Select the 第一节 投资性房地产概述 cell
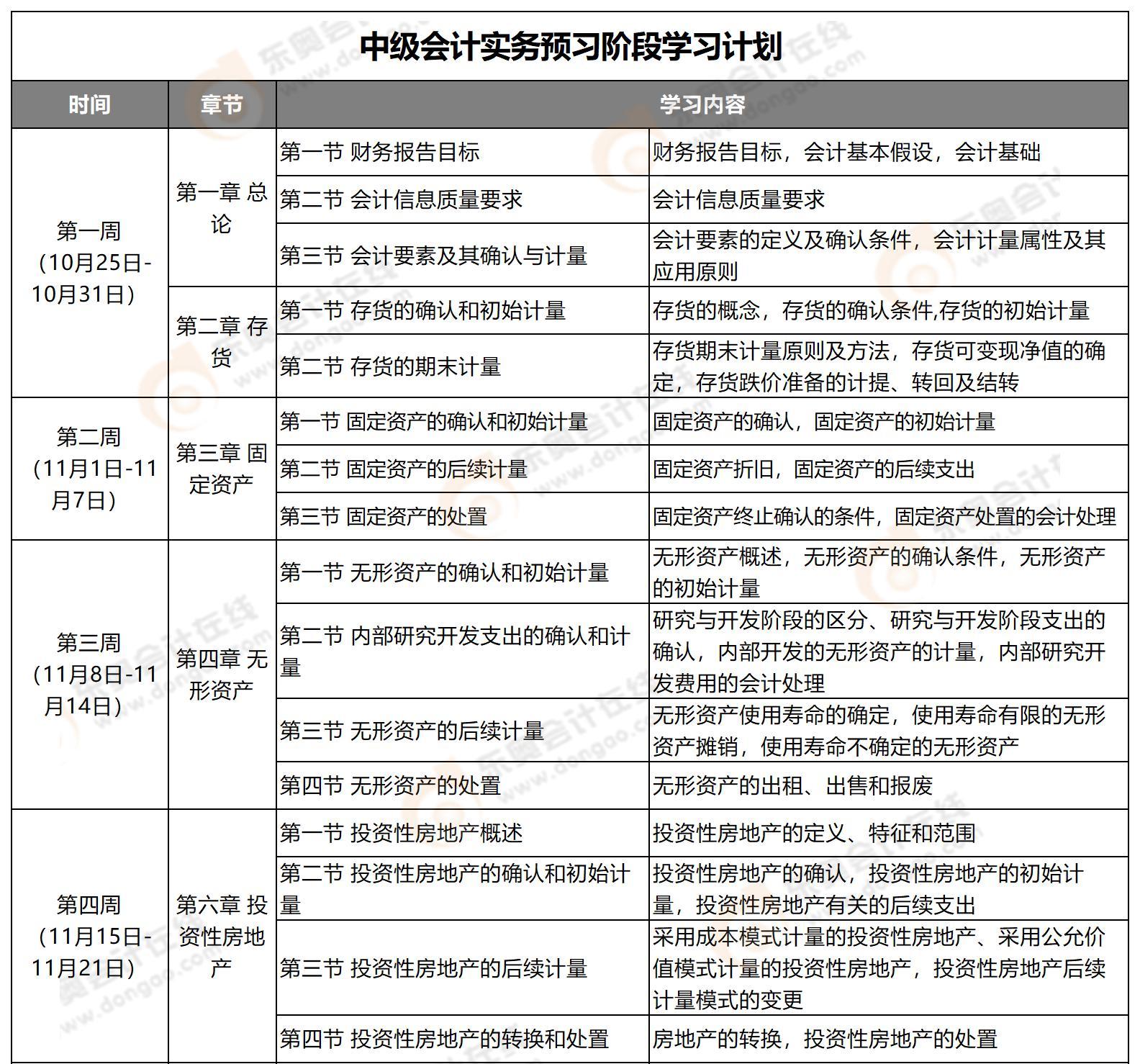 click(401, 833)
